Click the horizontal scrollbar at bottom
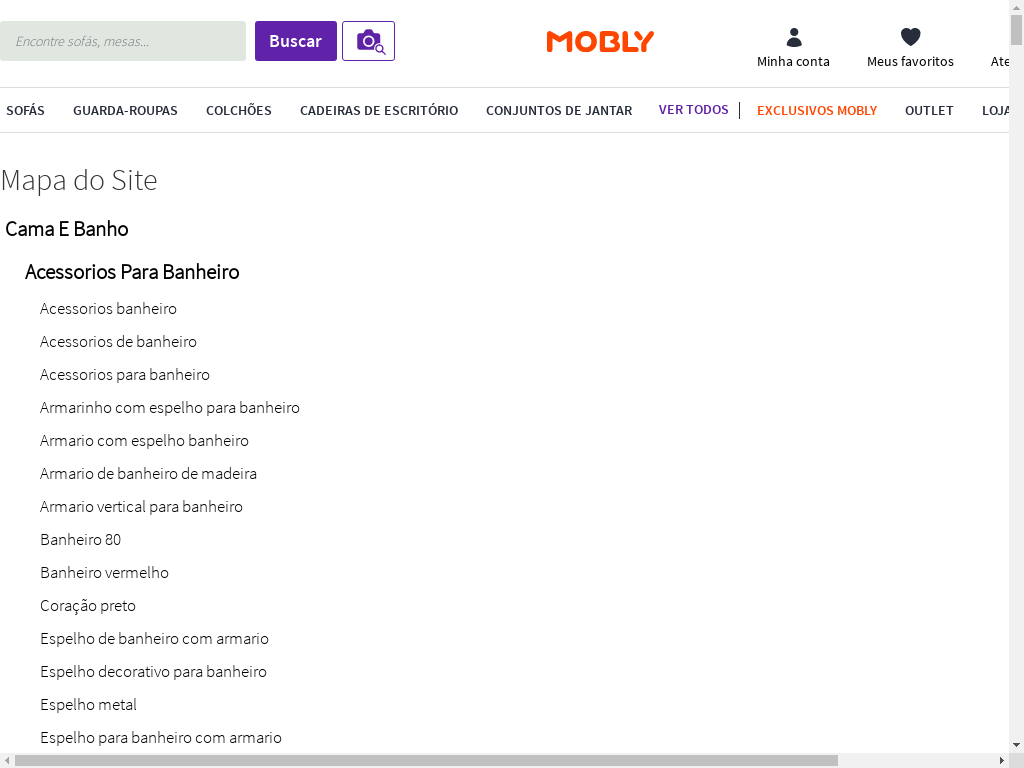The width and height of the screenshot is (1024, 768). (x=426, y=761)
